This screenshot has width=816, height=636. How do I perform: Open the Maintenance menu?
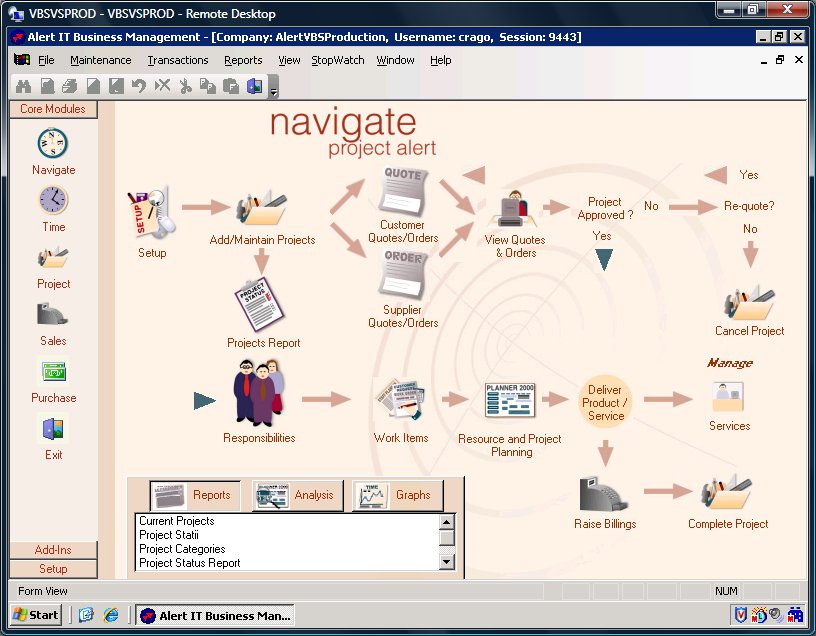[x=100, y=60]
